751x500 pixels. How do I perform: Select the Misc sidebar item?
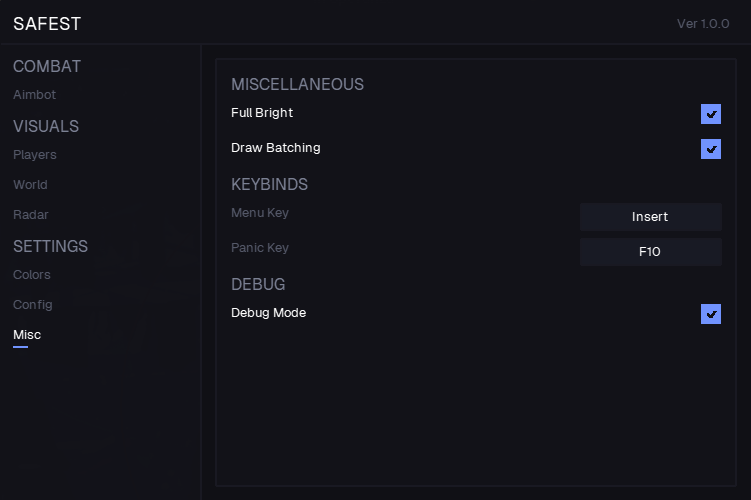tap(27, 335)
